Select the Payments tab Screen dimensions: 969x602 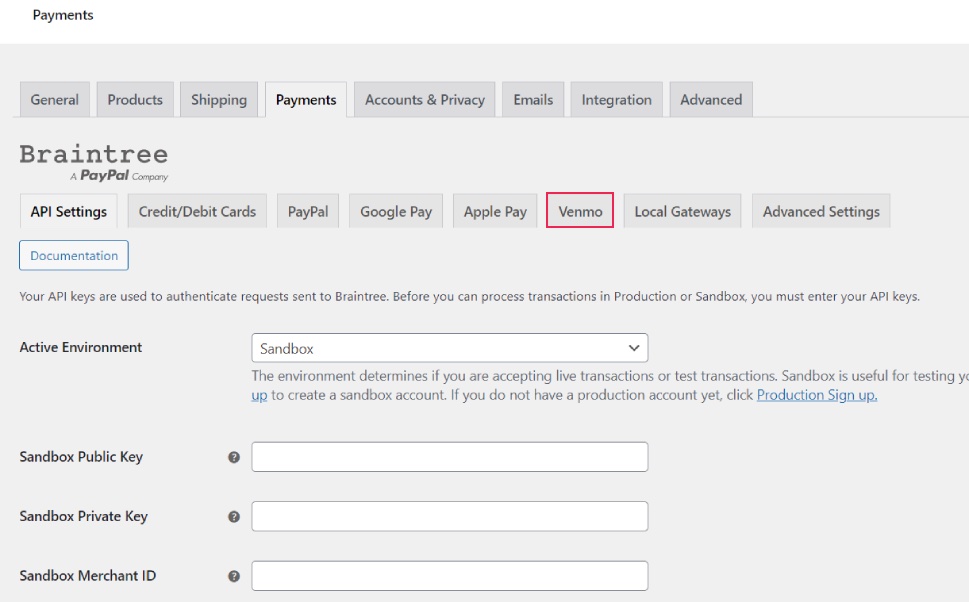pos(306,100)
